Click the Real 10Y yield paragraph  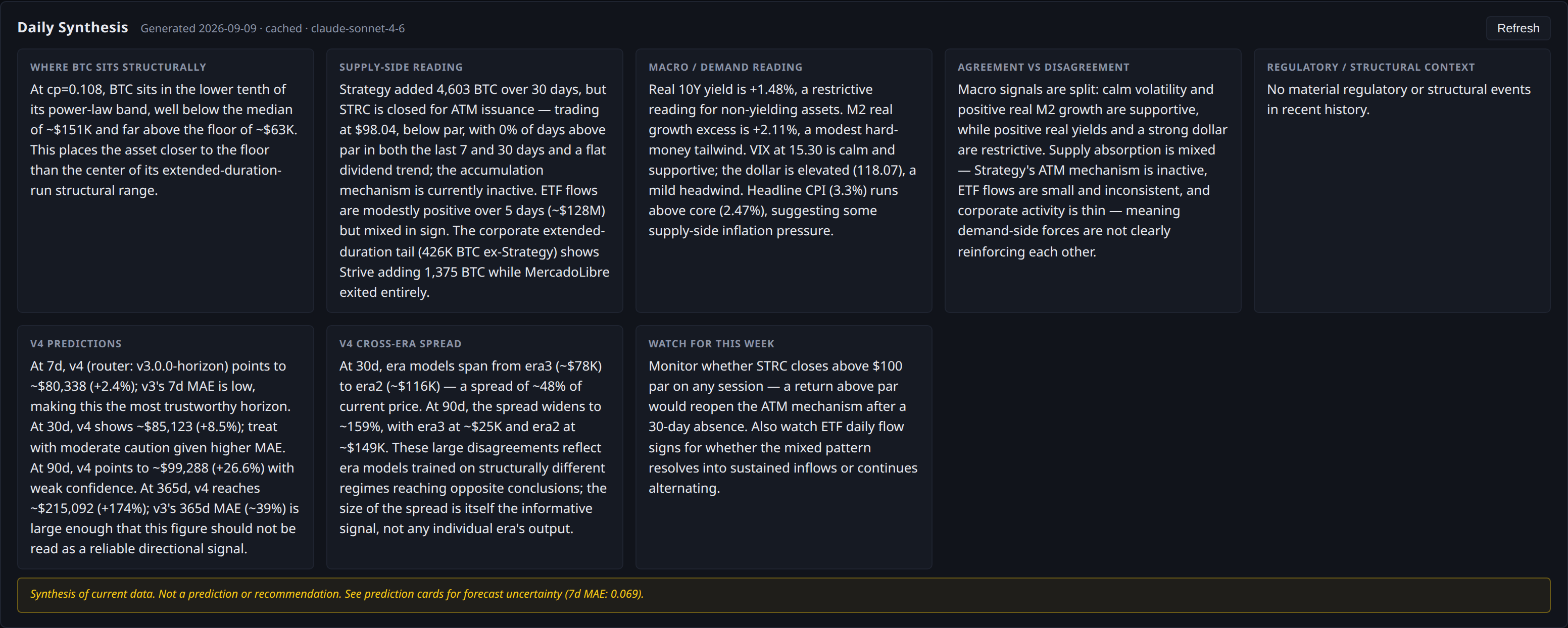tap(783, 160)
